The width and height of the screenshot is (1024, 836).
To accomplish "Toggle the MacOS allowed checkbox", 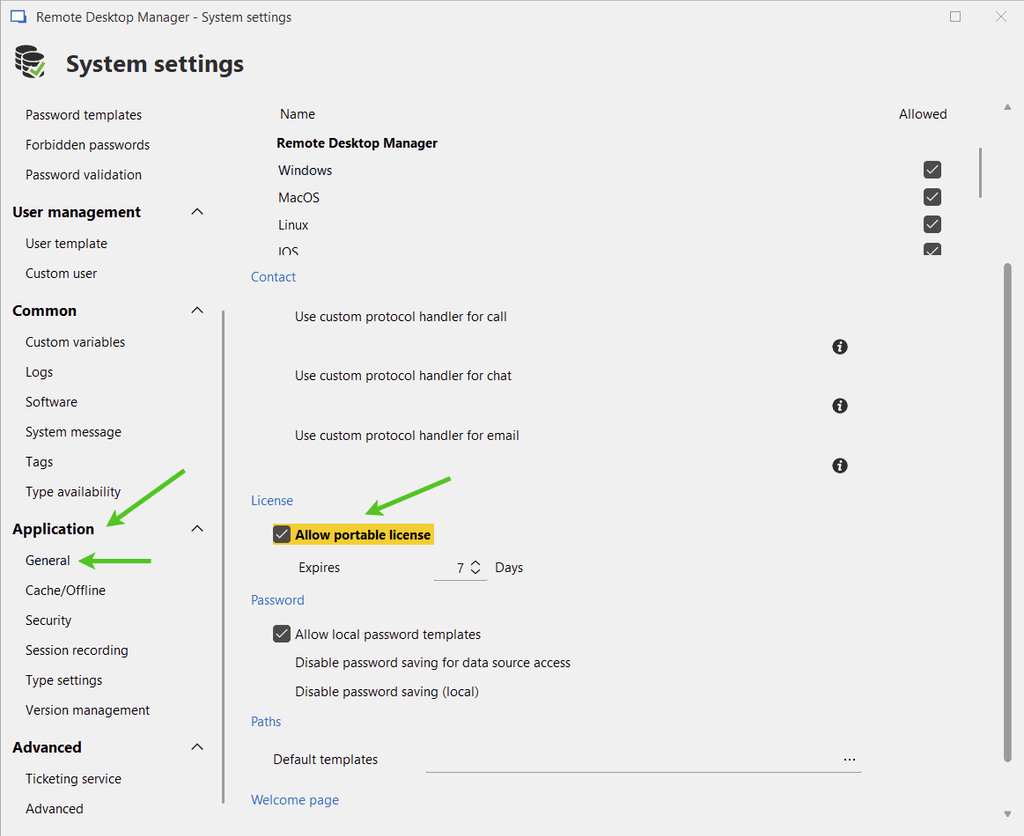I will pos(932,197).
